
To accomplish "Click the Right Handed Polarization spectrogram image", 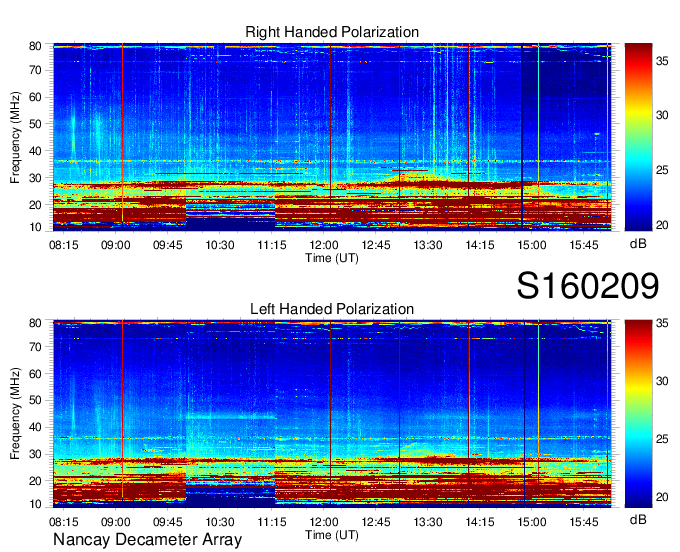I will (332, 137).
